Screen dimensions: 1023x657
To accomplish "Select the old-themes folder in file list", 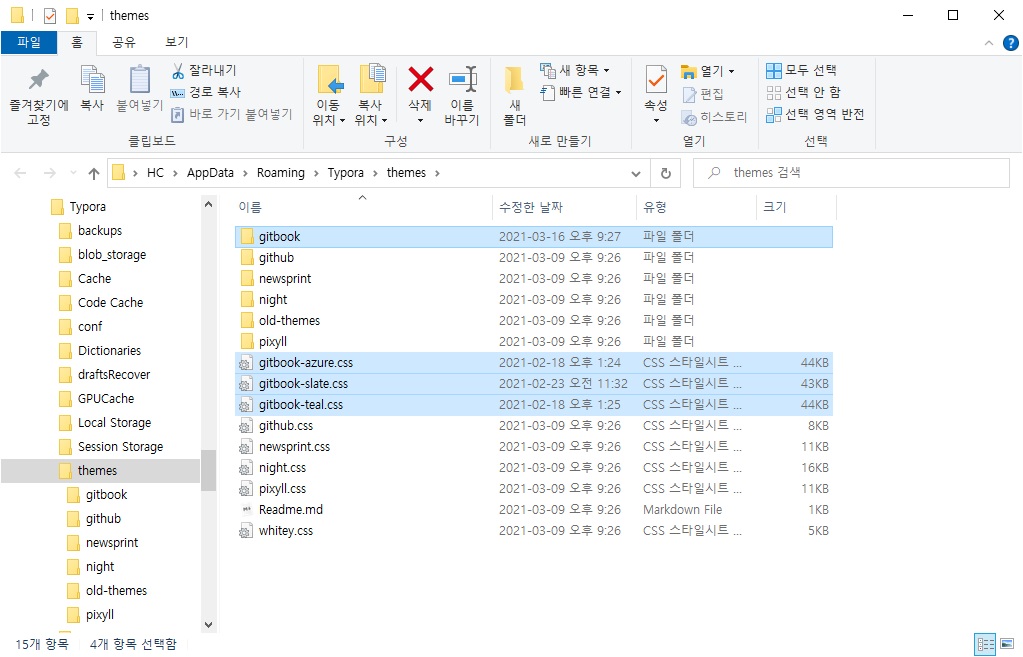I will coord(533,321).
